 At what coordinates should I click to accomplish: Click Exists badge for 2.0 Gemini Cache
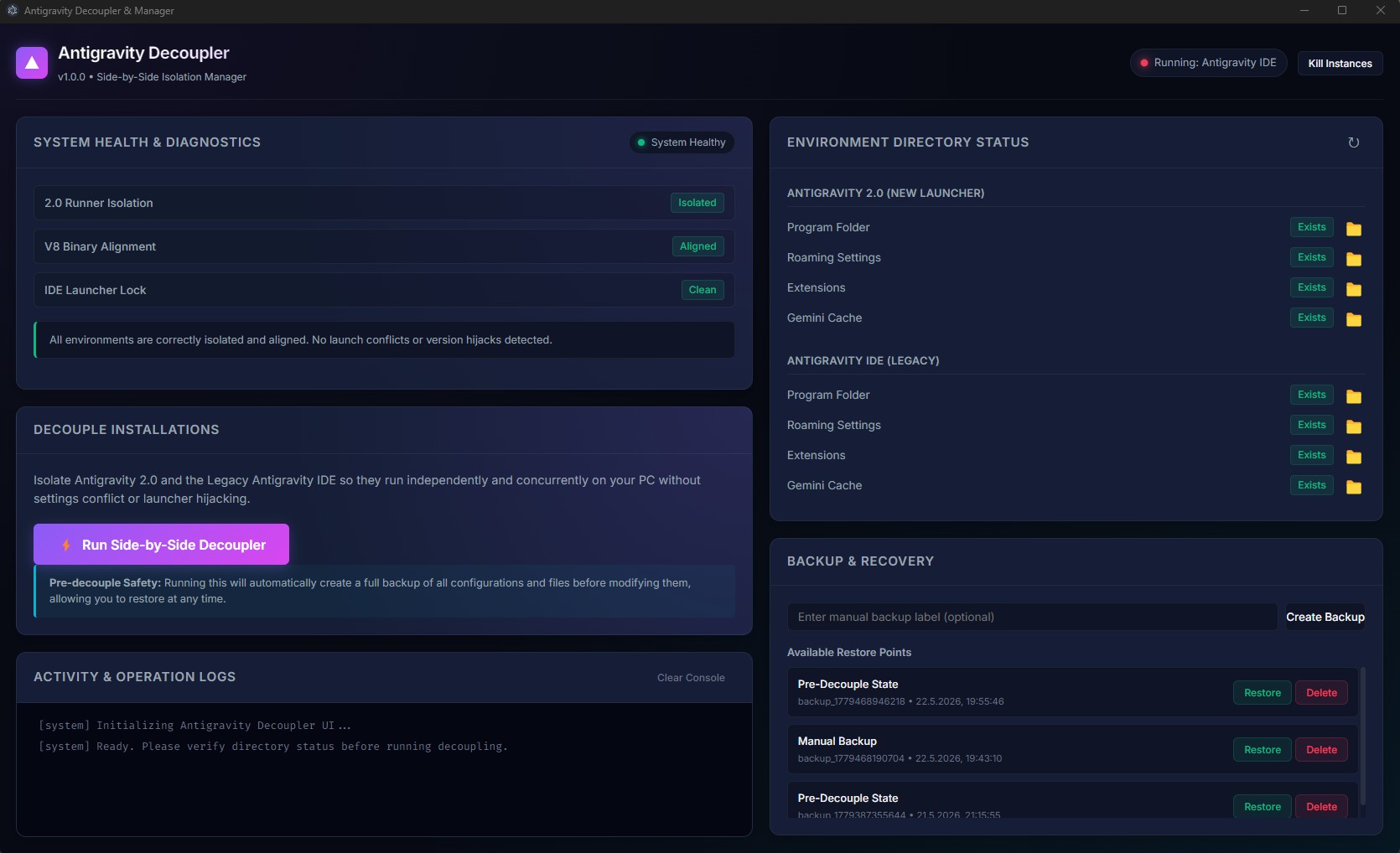(1311, 318)
